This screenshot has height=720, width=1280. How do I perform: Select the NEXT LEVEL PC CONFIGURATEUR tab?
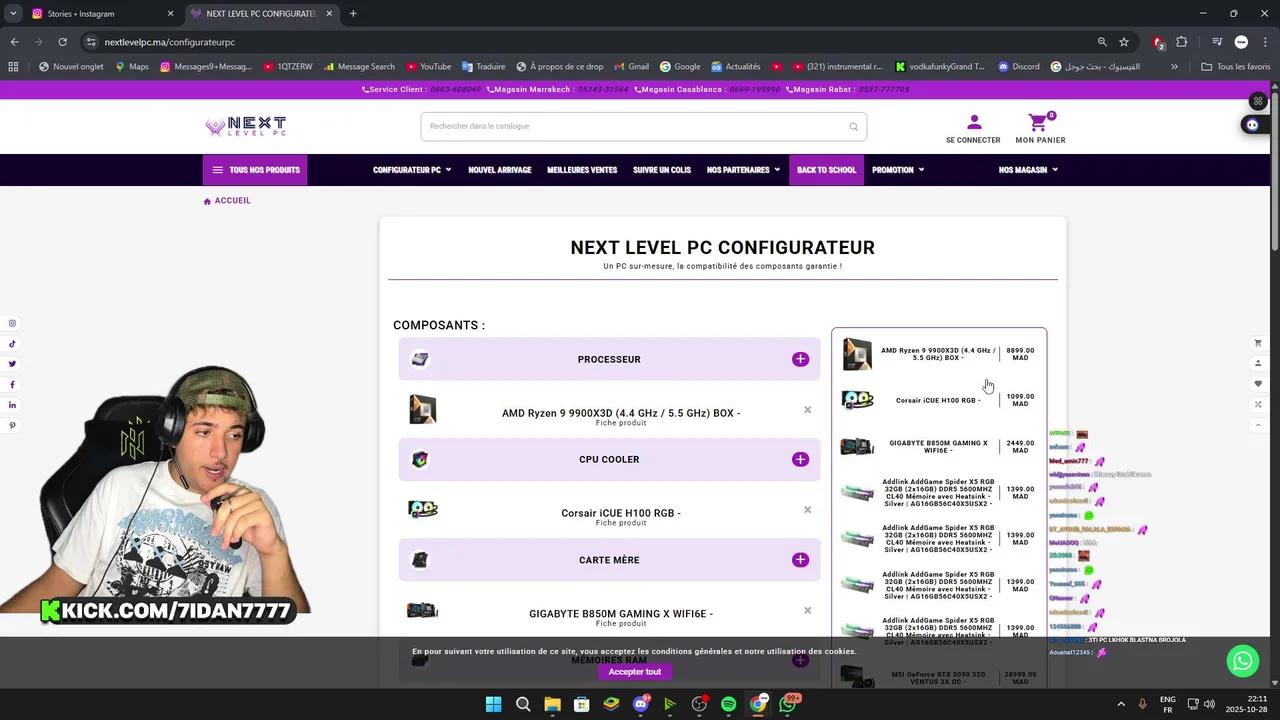pyautogui.click(x=260, y=14)
